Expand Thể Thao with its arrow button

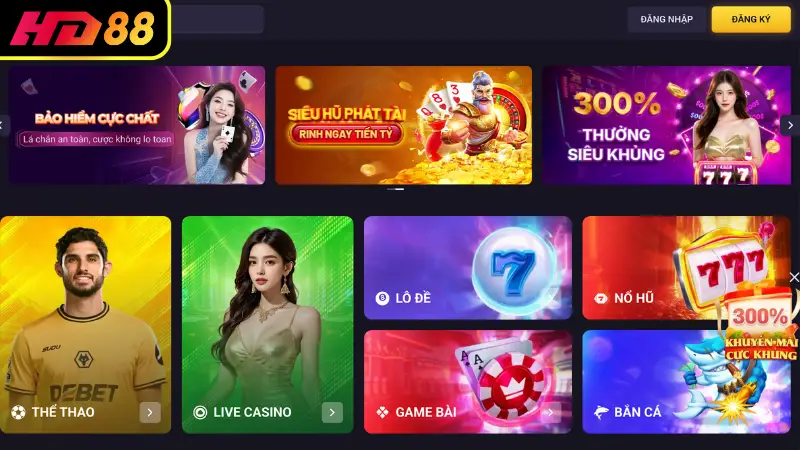[150, 412]
